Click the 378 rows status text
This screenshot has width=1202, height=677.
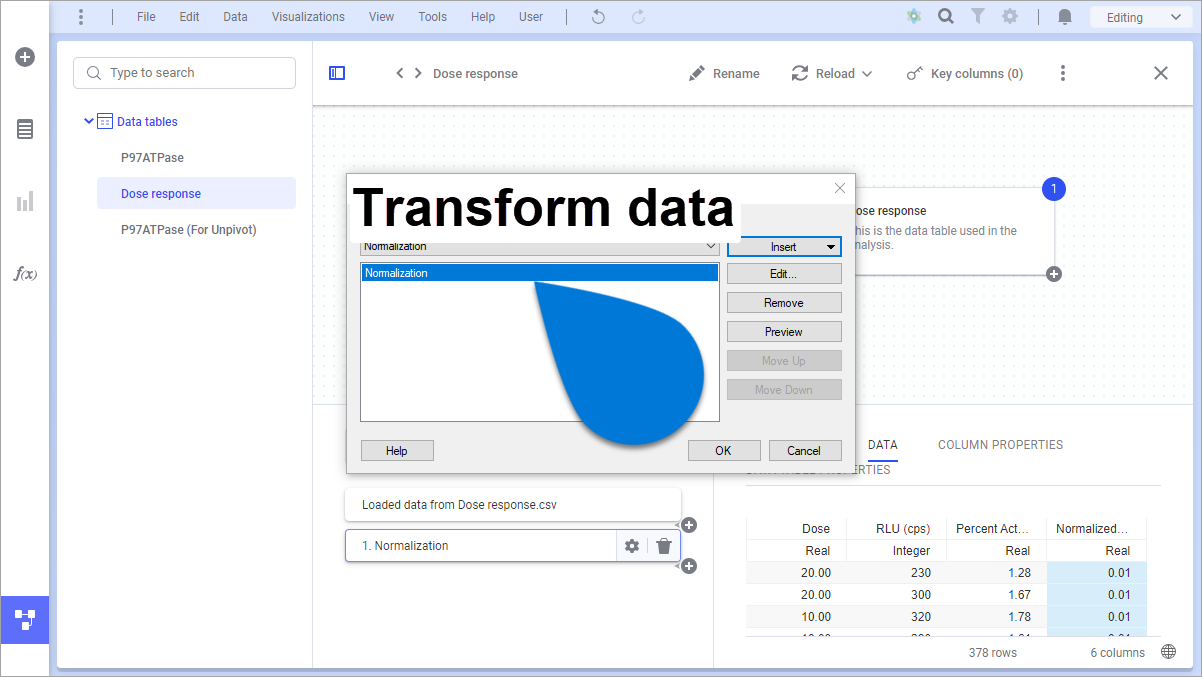[993, 652]
